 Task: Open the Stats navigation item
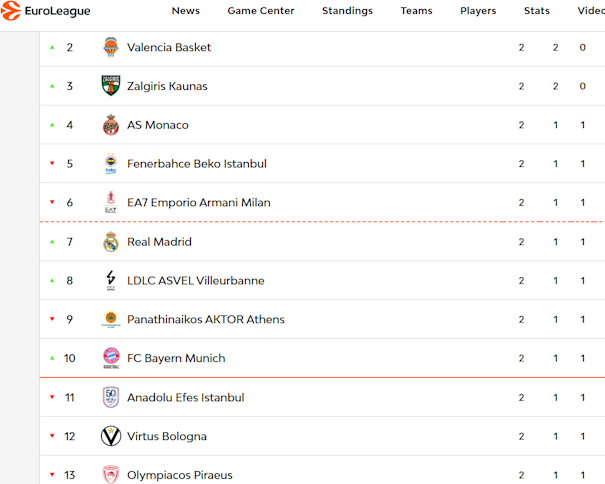(x=537, y=11)
